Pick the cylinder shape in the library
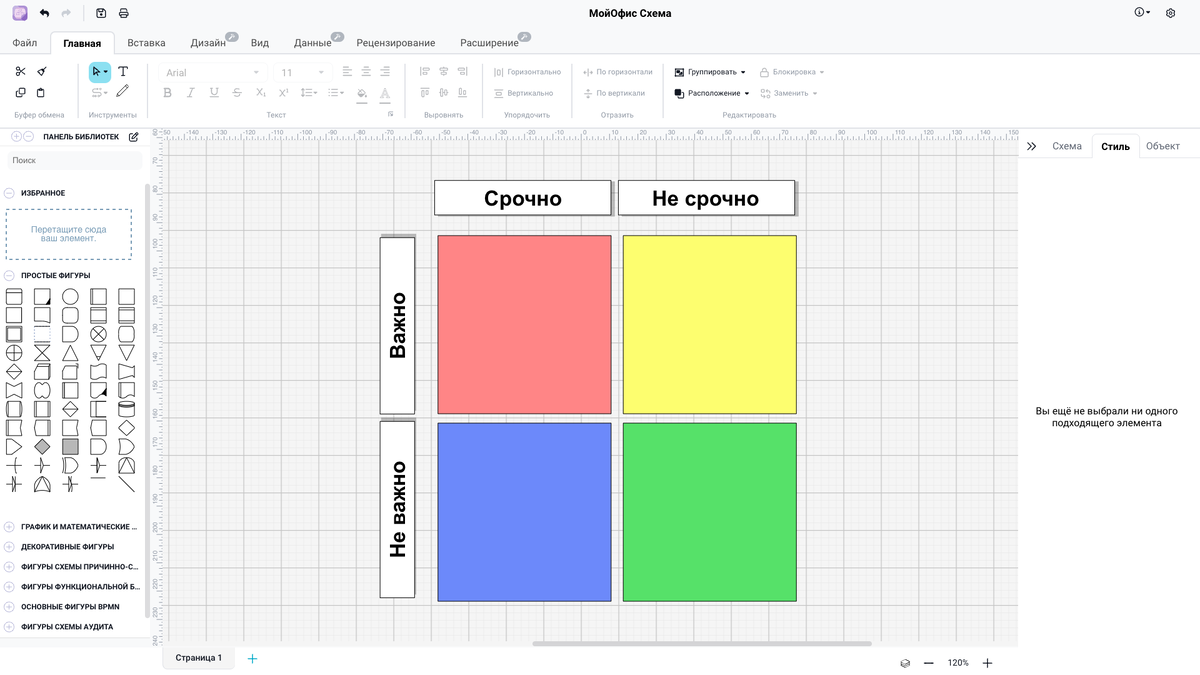This screenshot has height=675, width=1200. [126, 409]
